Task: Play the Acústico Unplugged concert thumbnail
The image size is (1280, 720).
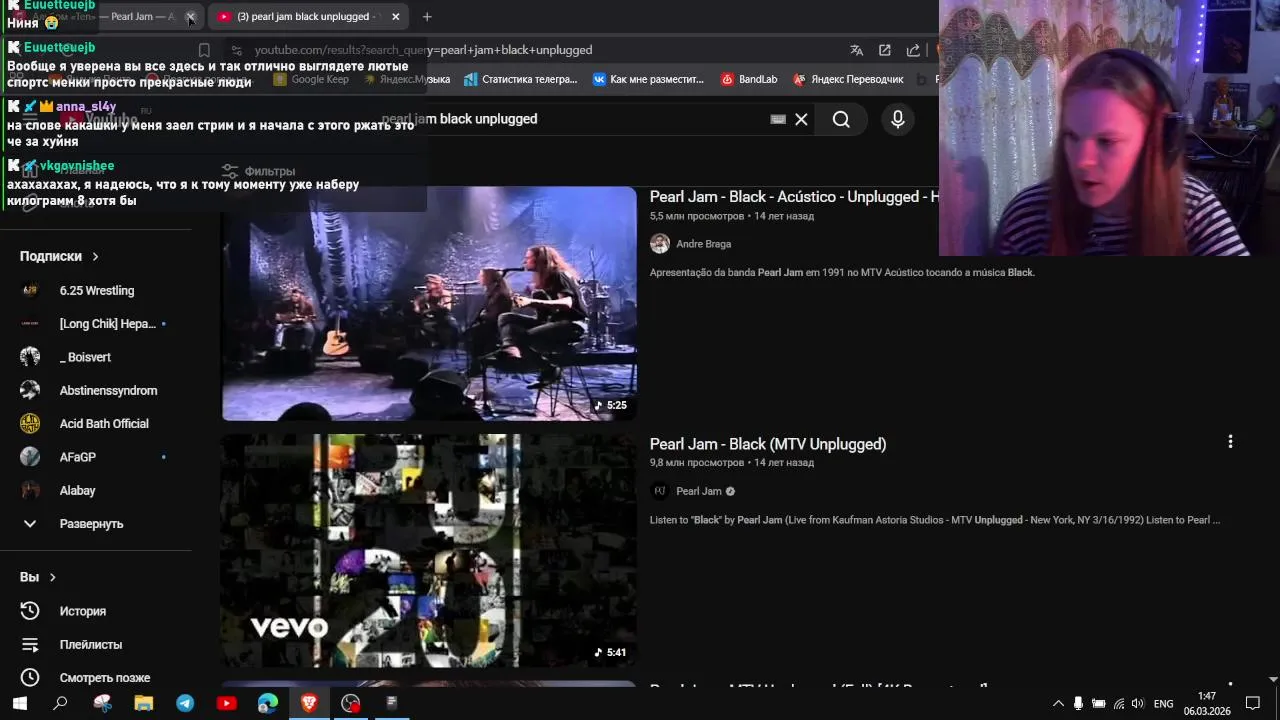Action: [429, 303]
